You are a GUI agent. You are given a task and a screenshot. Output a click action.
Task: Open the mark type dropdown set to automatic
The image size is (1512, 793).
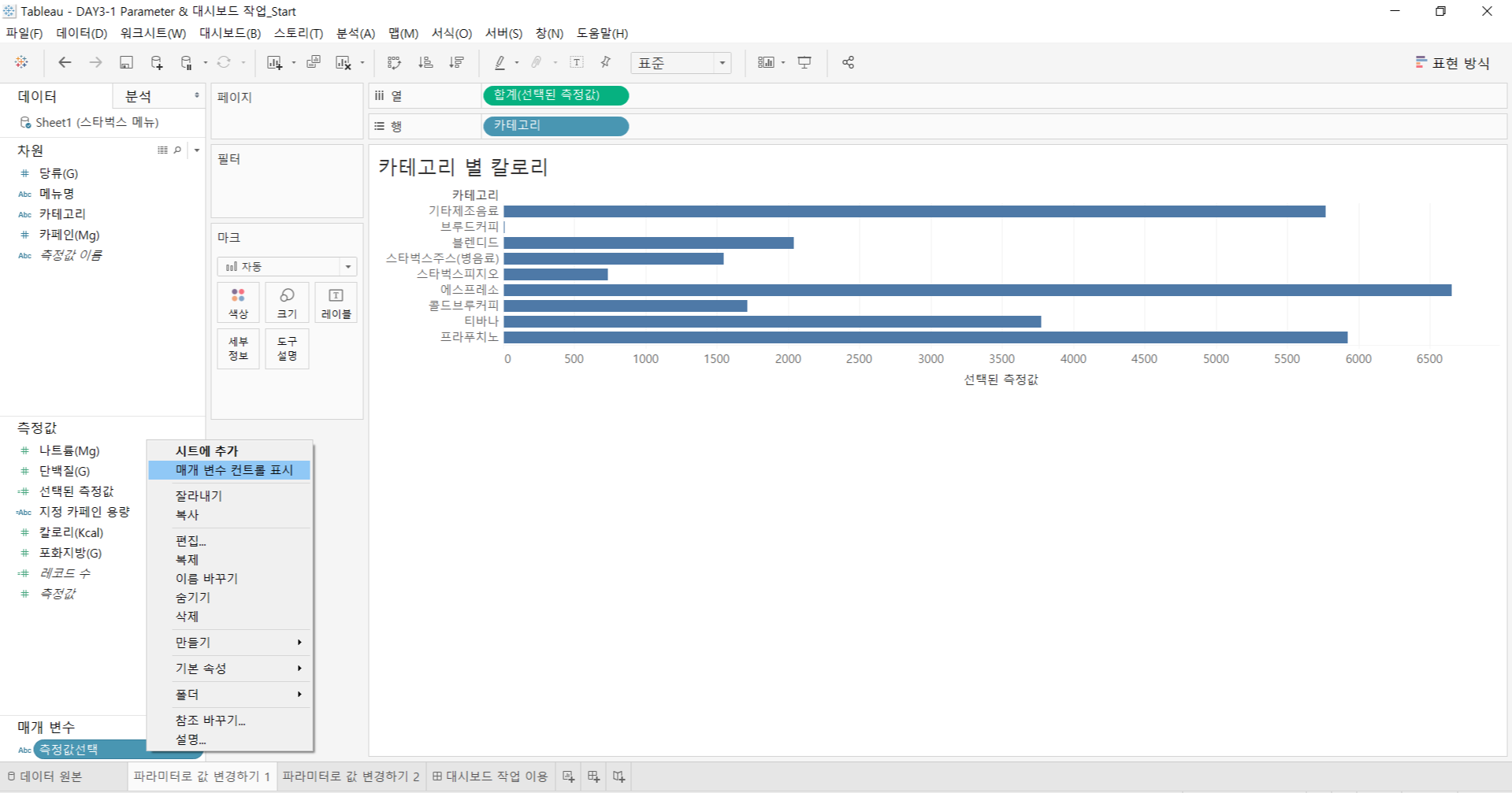[x=287, y=267]
